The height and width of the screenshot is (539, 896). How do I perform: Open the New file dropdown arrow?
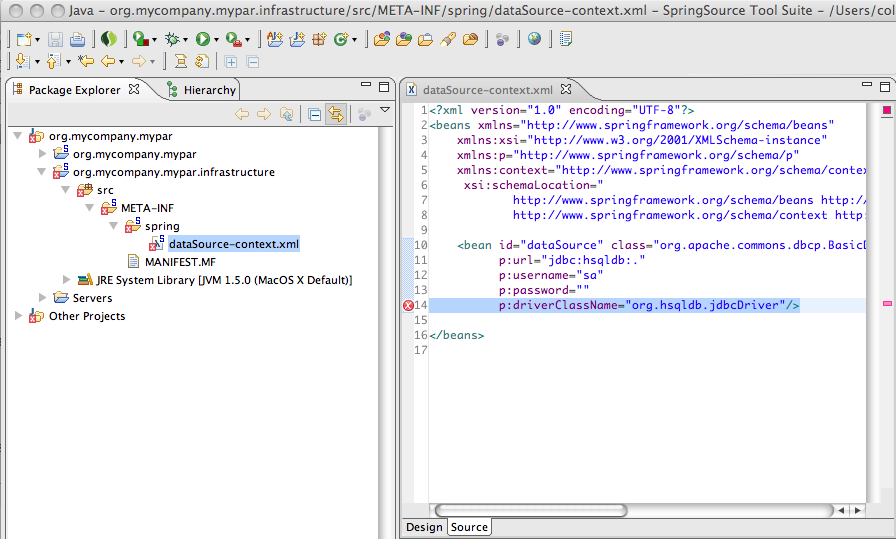coord(39,40)
